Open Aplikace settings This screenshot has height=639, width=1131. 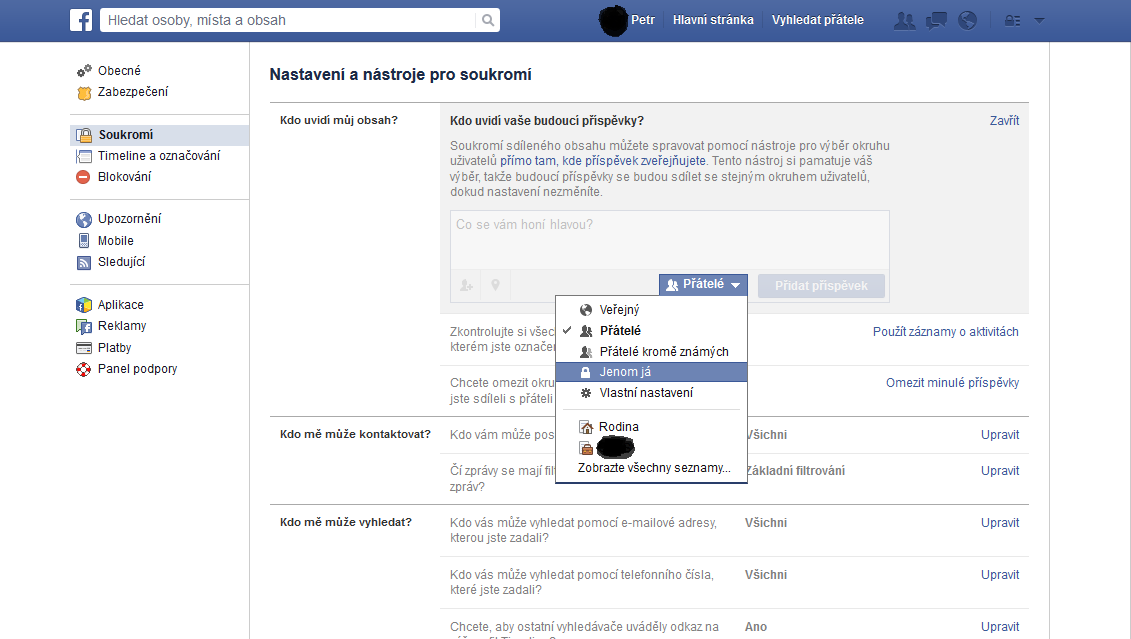tap(120, 305)
